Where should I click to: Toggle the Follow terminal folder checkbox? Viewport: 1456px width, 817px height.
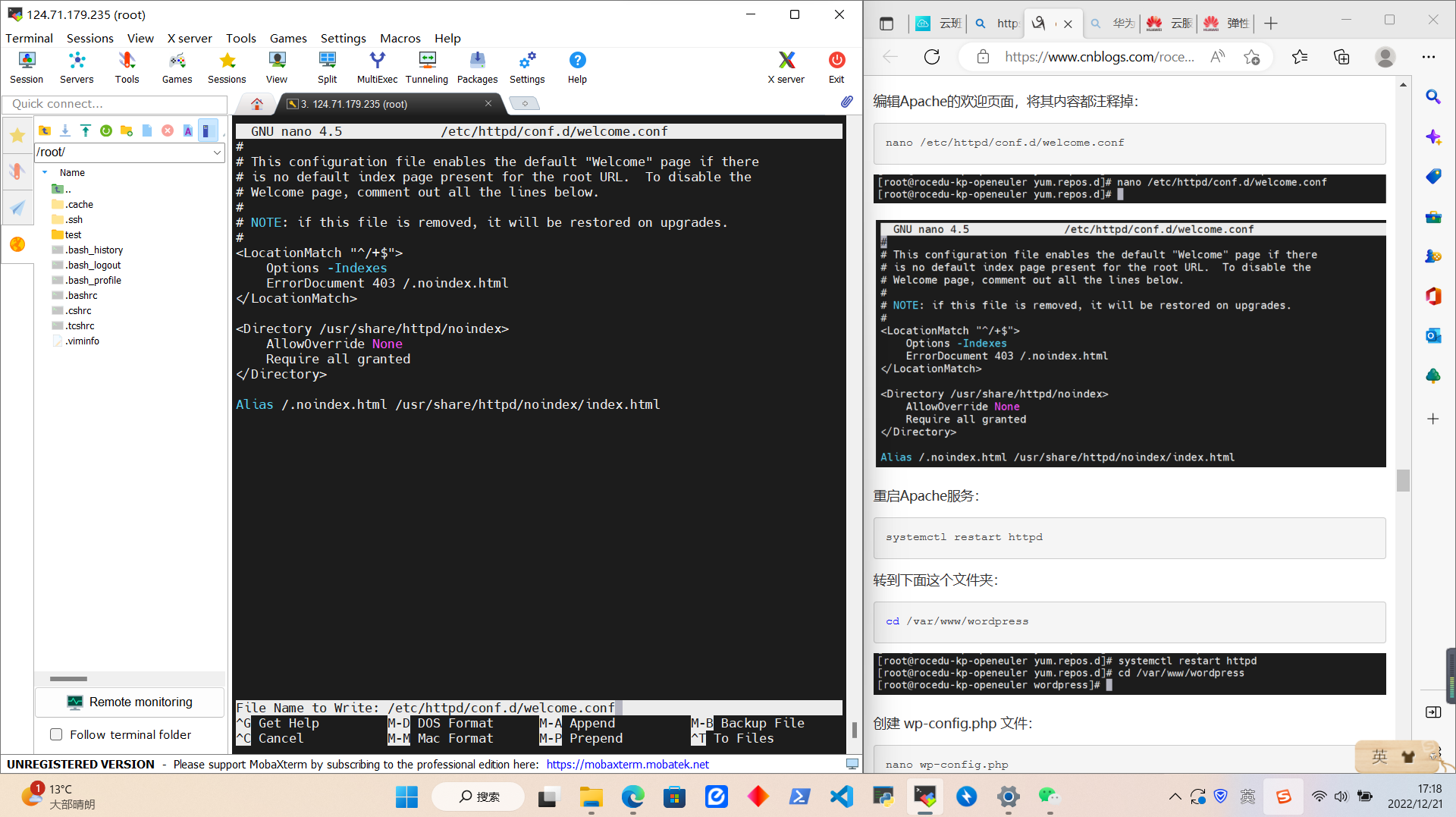(x=56, y=734)
